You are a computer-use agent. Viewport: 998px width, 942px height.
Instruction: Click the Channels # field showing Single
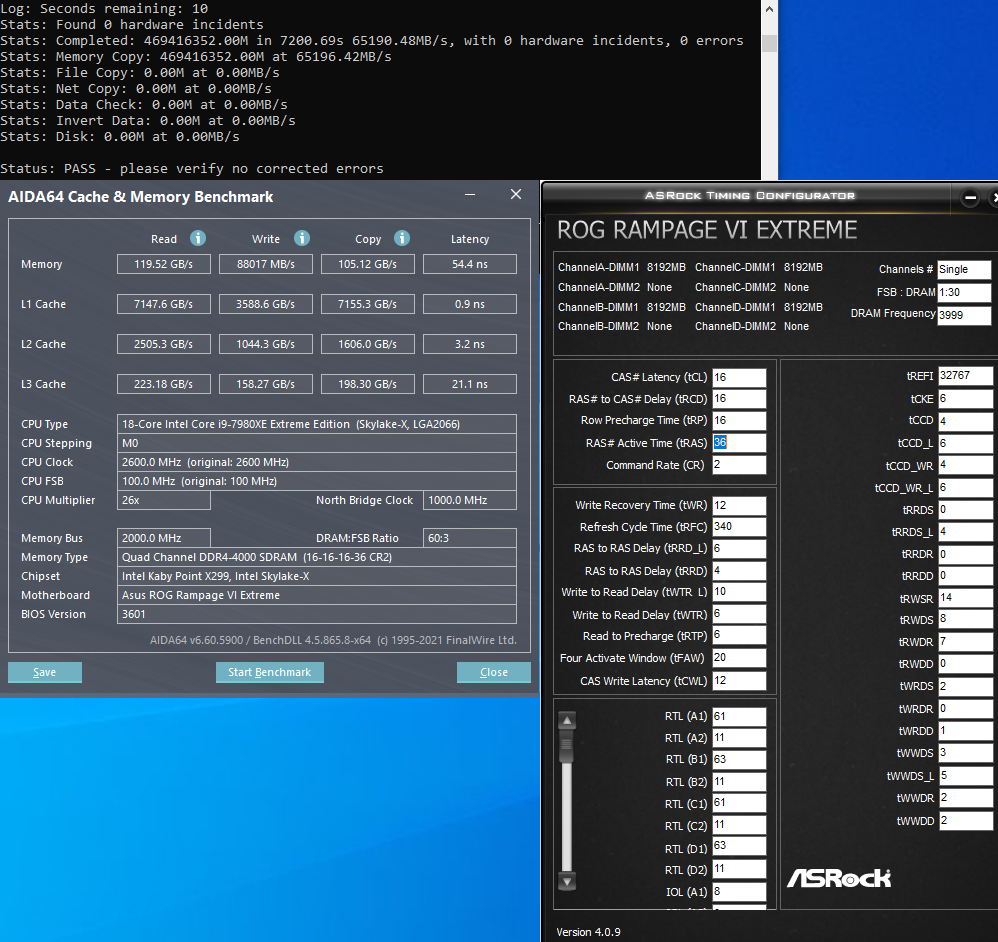point(964,270)
